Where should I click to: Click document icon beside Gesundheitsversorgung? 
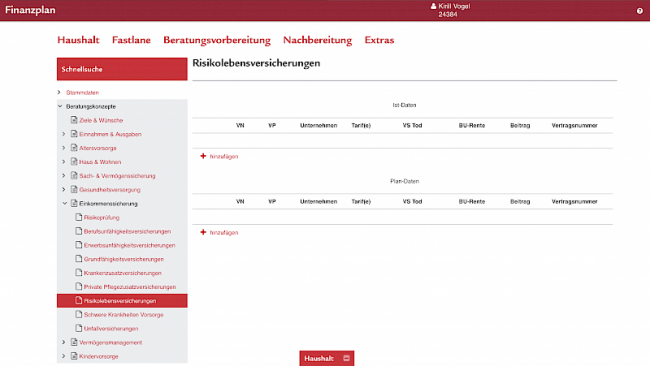(74, 189)
